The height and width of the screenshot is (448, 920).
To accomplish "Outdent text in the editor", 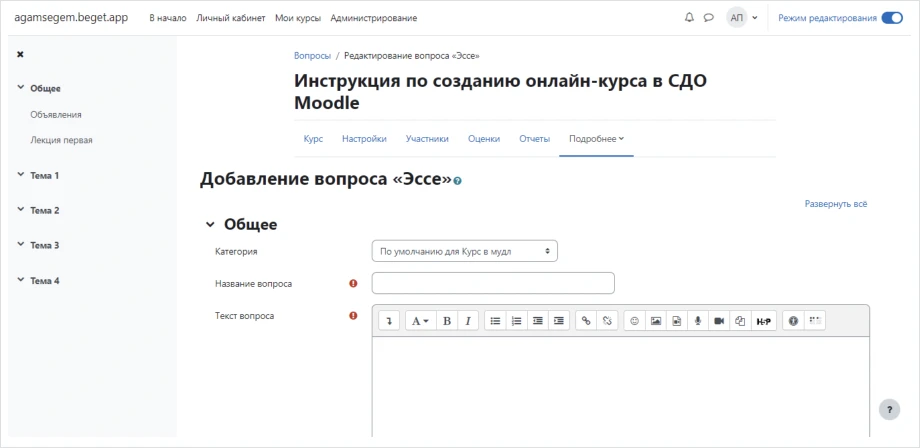I will click(x=537, y=321).
